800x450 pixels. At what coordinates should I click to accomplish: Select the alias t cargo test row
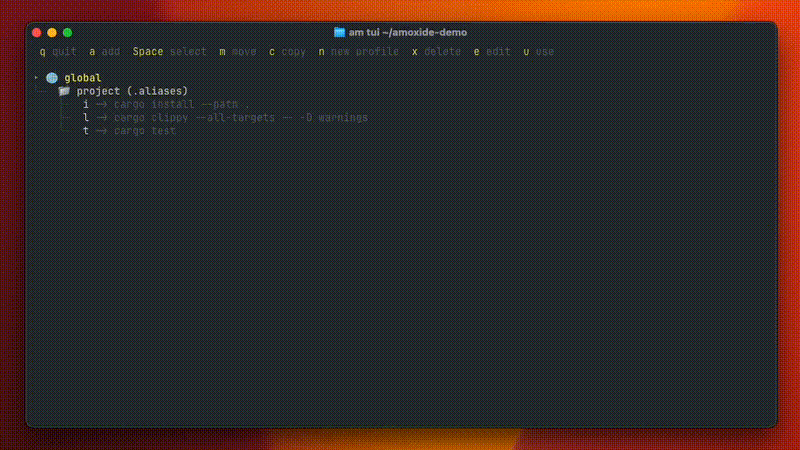(129, 131)
